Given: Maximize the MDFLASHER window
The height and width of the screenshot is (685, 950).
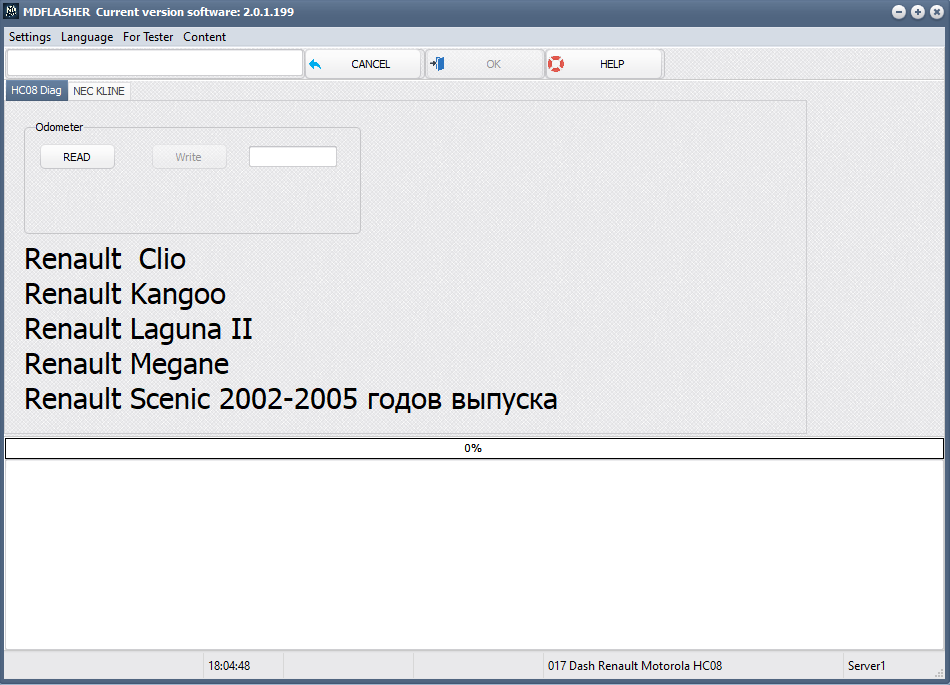Looking at the screenshot, I should click(x=918, y=12).
